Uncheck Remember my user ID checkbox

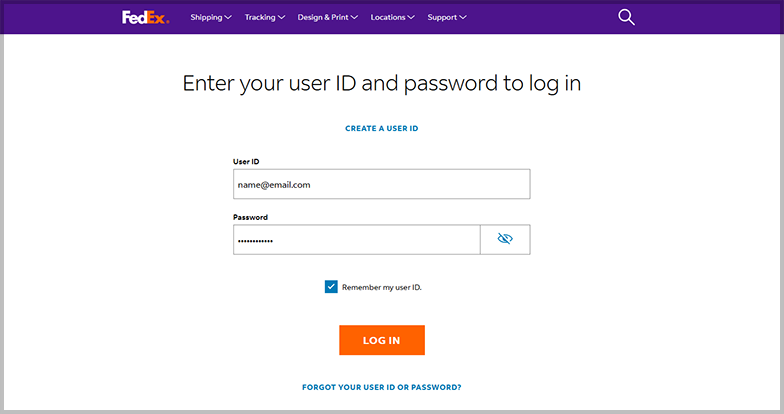tap(331, 287)
